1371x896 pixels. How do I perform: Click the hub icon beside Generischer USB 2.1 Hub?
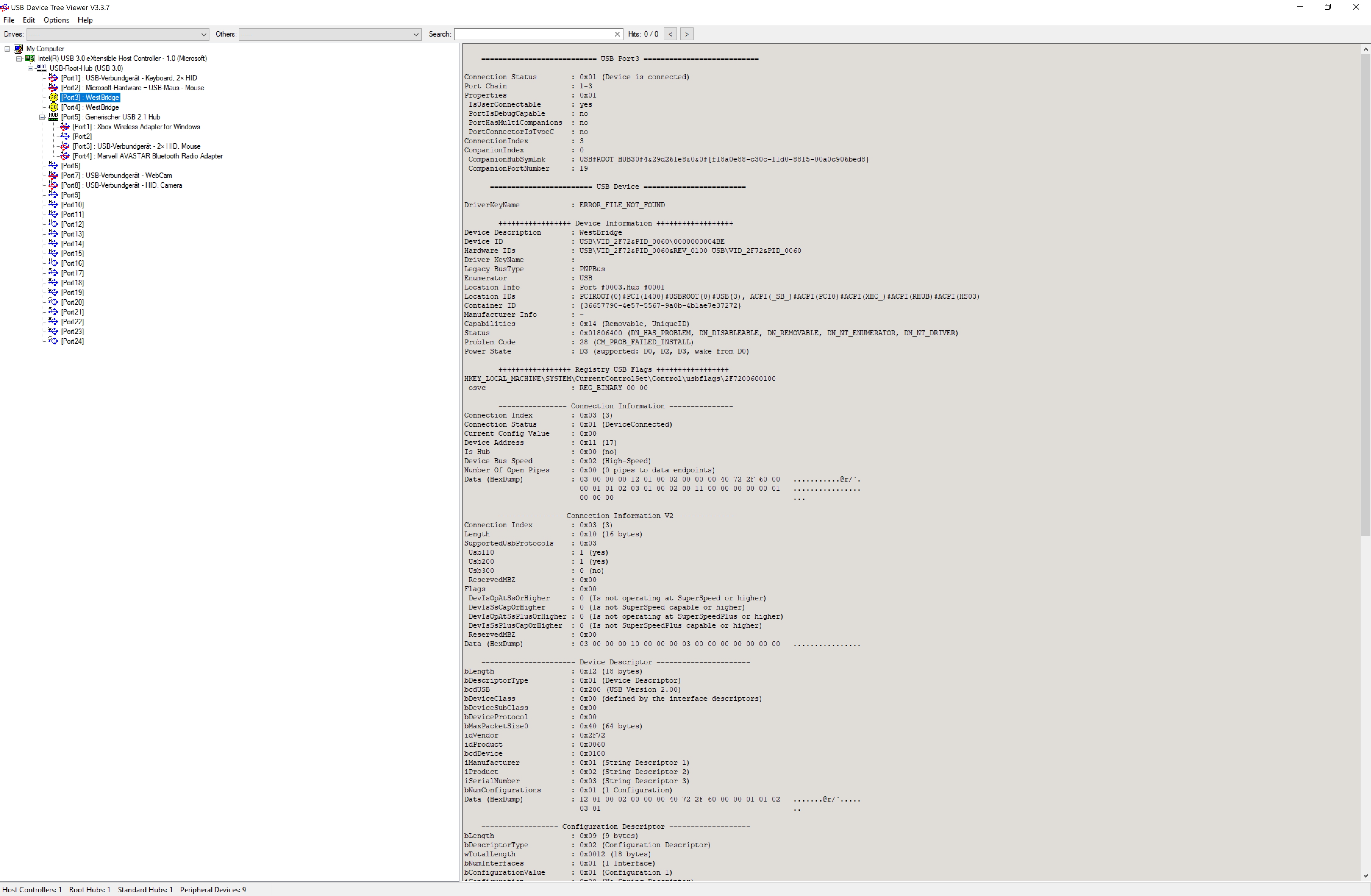(x=53, y=117)
